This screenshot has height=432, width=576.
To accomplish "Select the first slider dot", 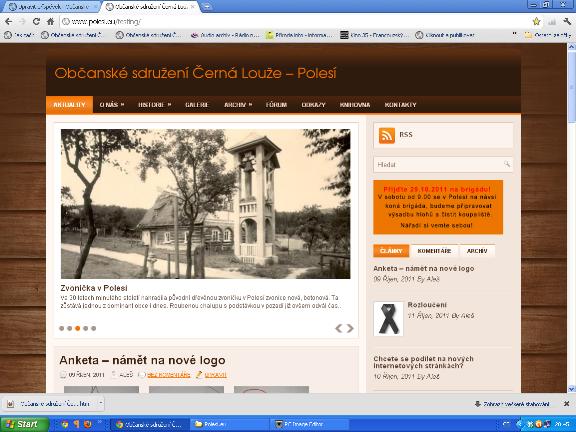I will [61, 328].
